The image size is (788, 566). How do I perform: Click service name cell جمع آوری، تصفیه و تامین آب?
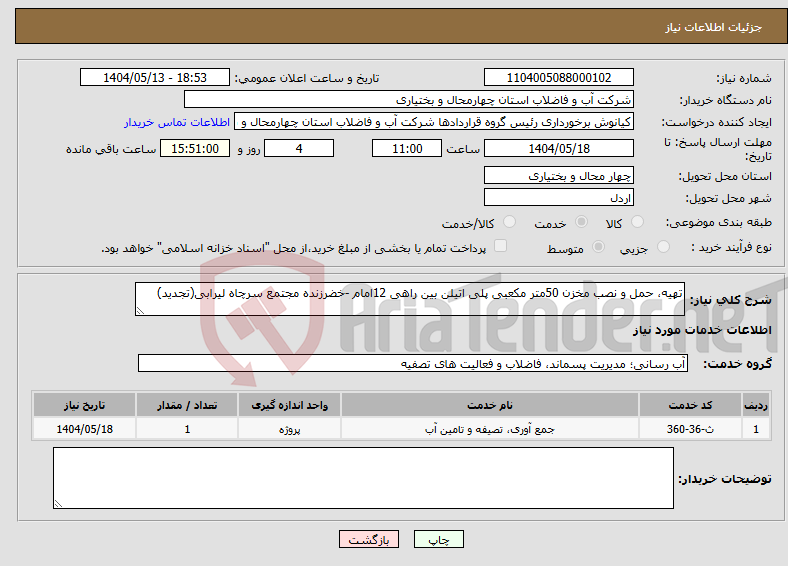tap(490, 429)
